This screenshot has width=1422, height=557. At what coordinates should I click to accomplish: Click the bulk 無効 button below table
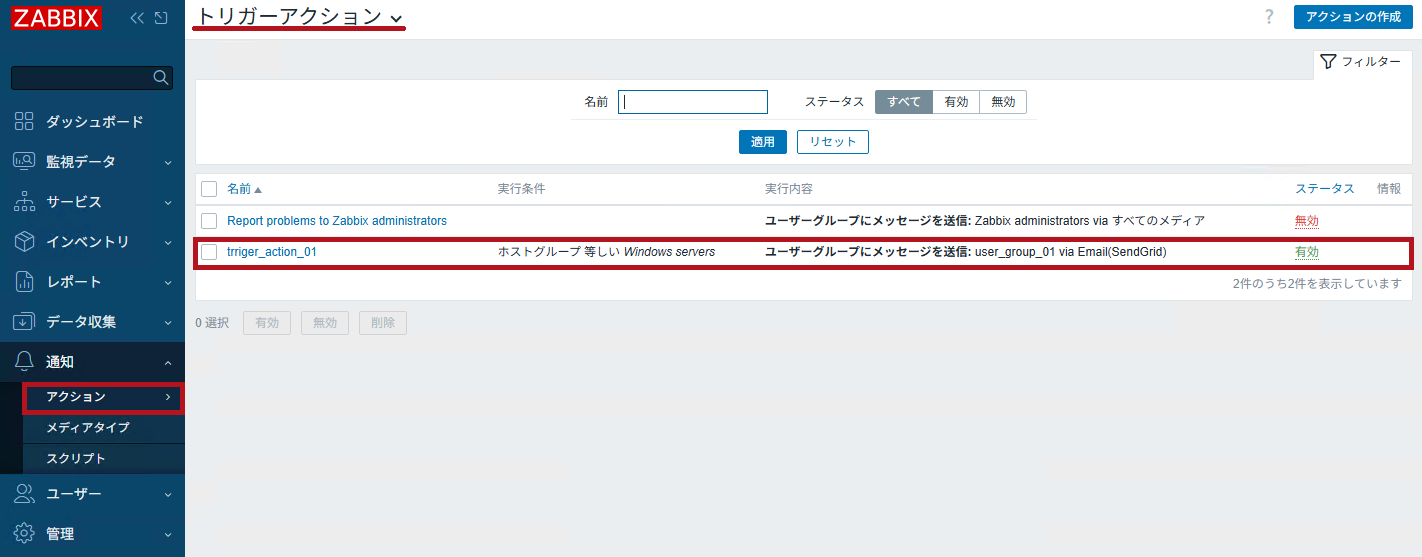pyautogui.click(x=325, y=323)
